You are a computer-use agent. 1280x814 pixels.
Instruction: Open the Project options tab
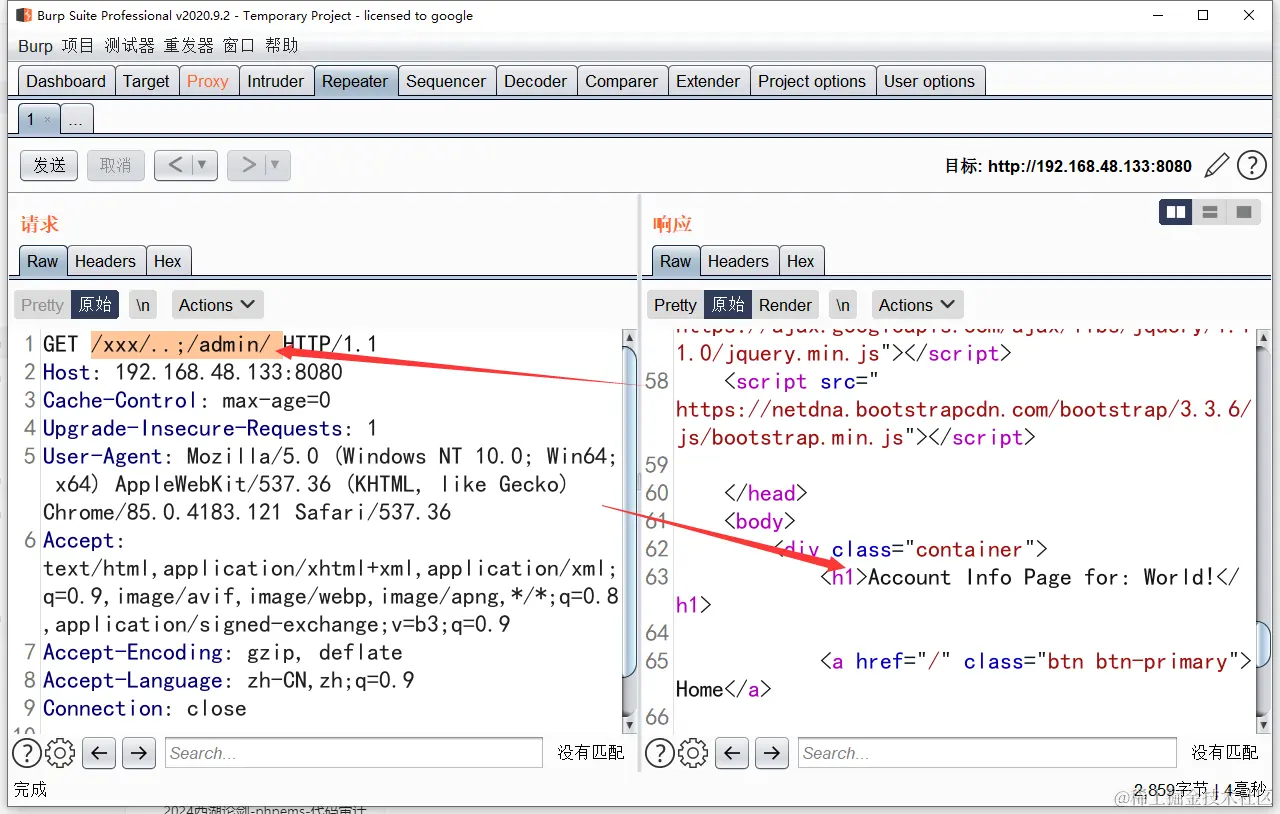tap(812, 81)
